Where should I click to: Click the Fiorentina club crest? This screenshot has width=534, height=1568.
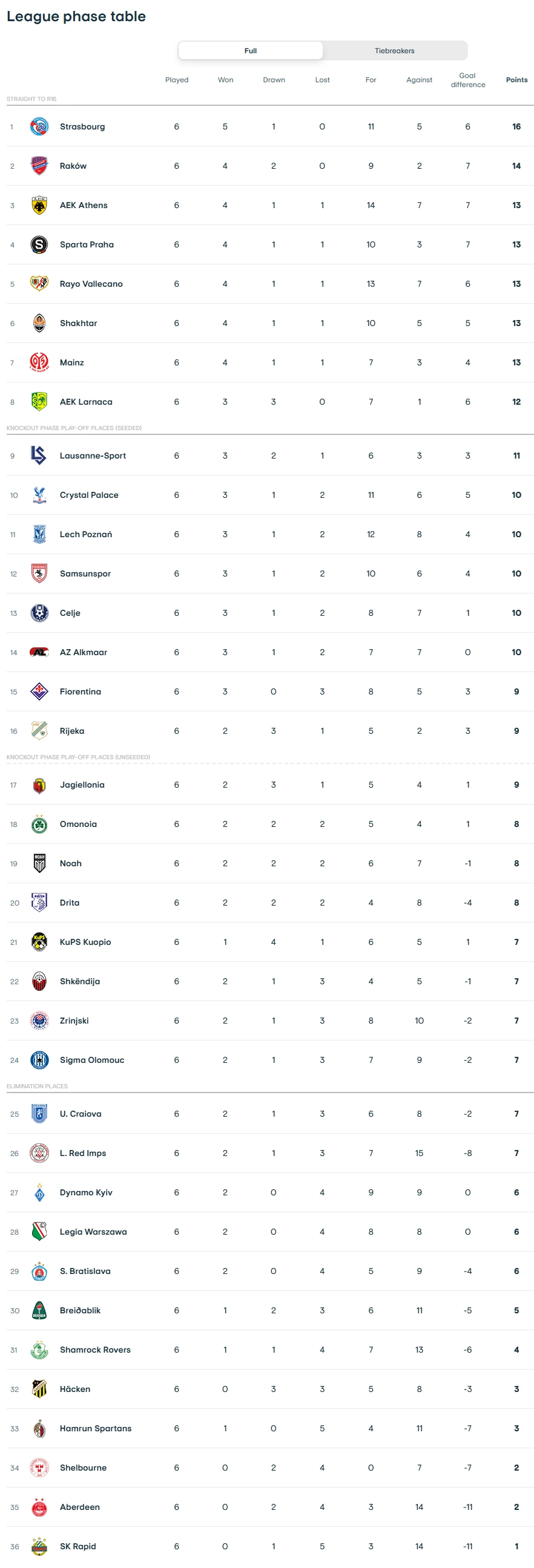39,691
